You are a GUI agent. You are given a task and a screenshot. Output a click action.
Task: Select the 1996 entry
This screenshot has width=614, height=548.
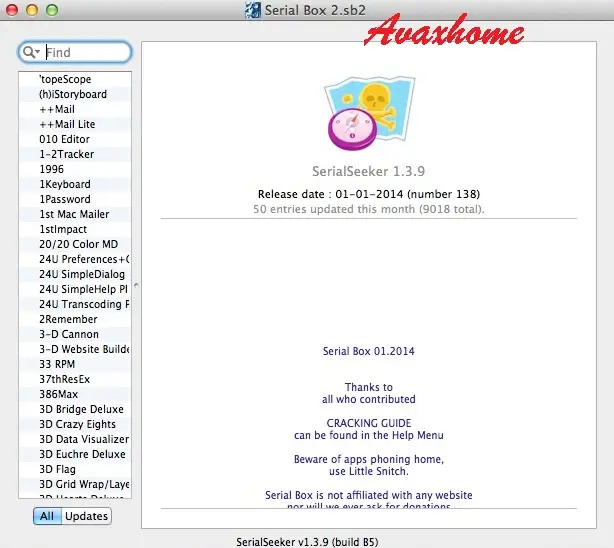pyautogui.click(x=75, y=169)
